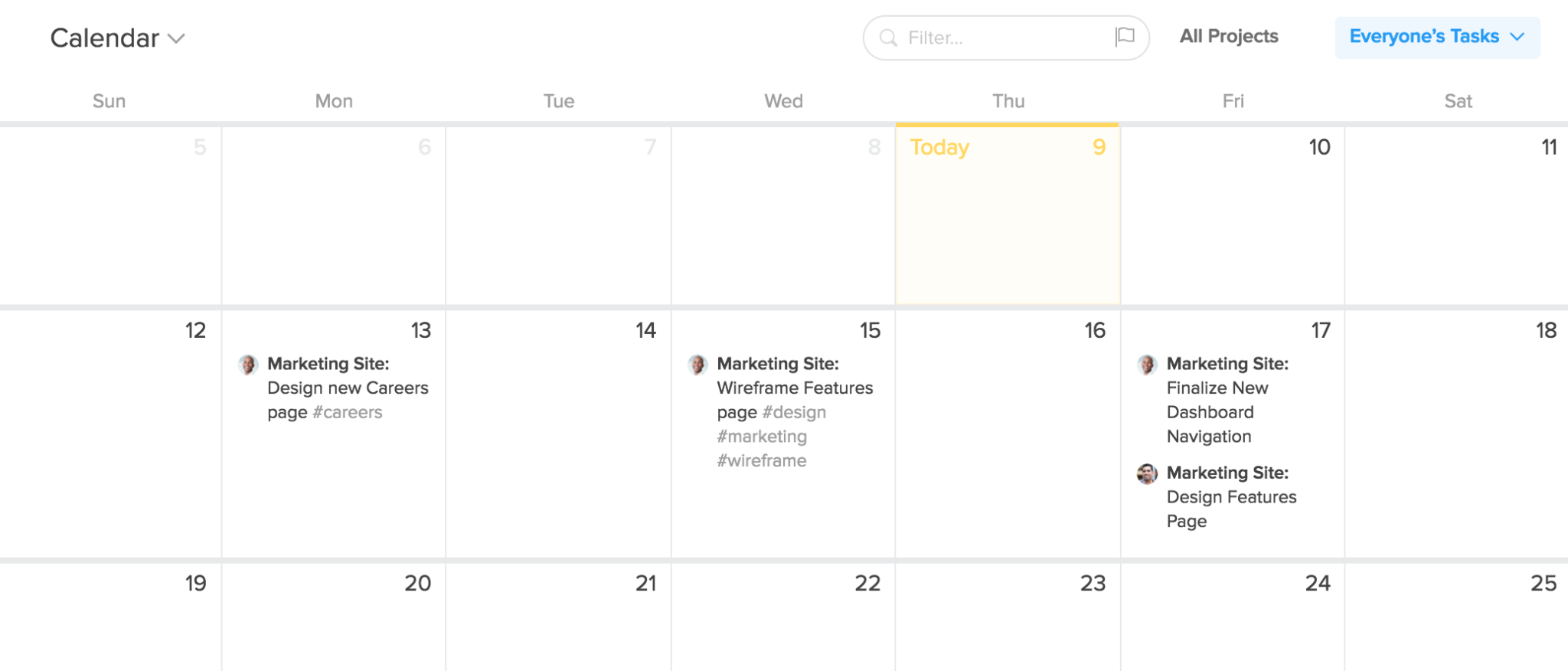Click avatar on Design new Careers page task
Screen dimensions: 1568x671
(248, 365)
